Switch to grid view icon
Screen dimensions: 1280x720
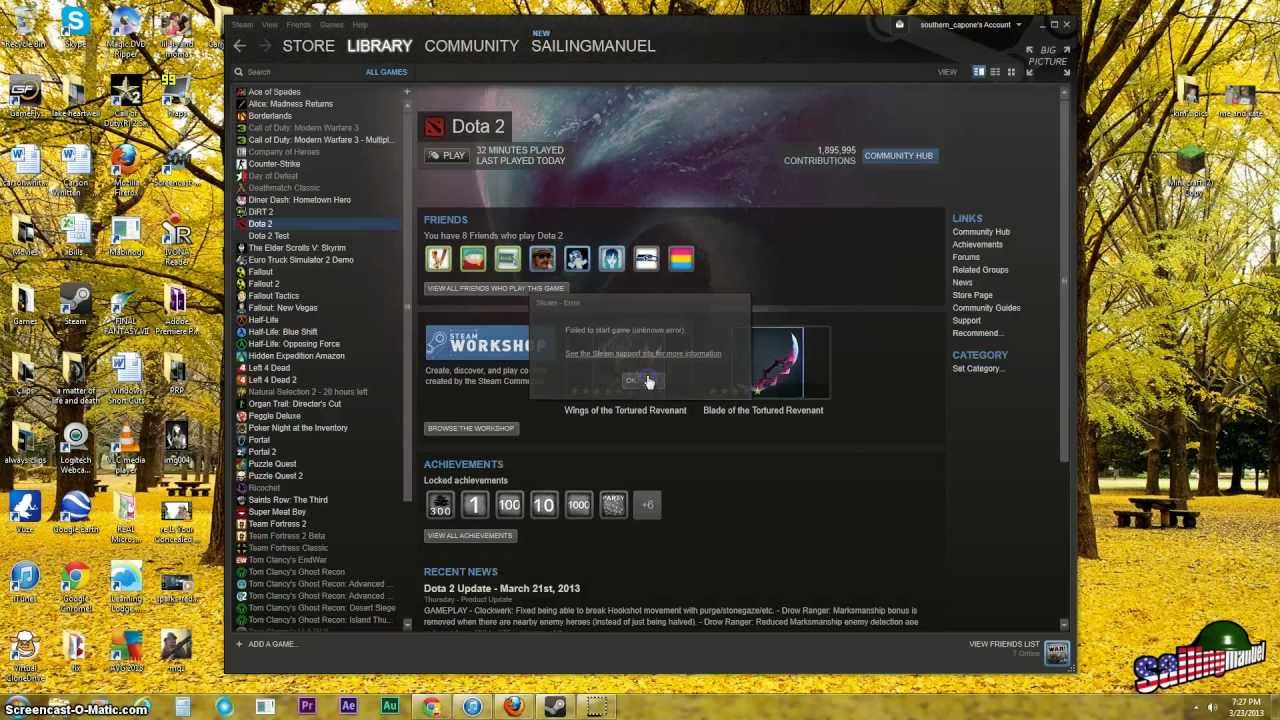(x=1011, y=72)
